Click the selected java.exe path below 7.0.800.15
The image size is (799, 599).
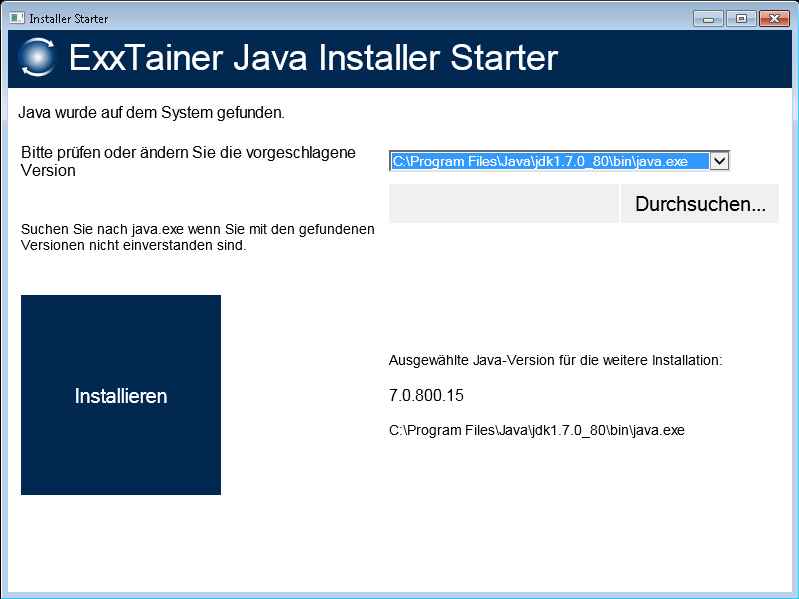point(537,430)
